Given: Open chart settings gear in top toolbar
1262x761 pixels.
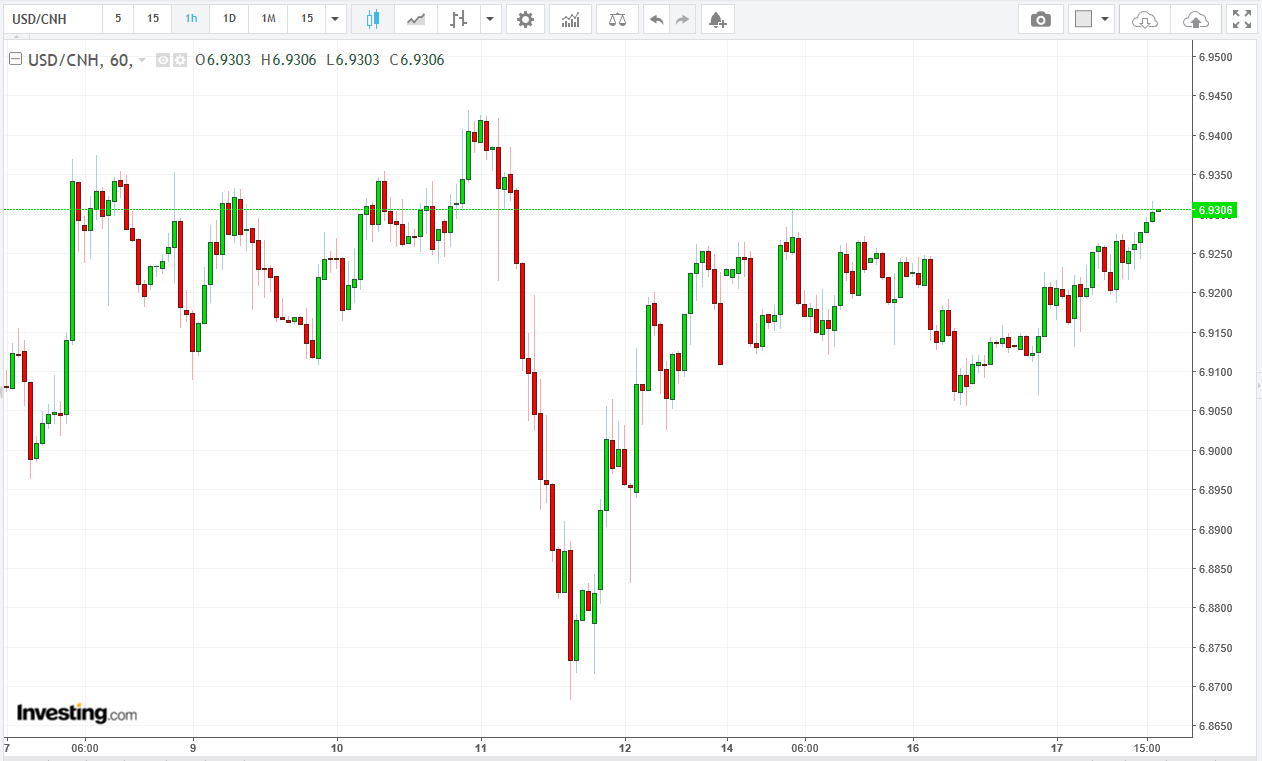Looking at the screenshot, I should point(525,19).
